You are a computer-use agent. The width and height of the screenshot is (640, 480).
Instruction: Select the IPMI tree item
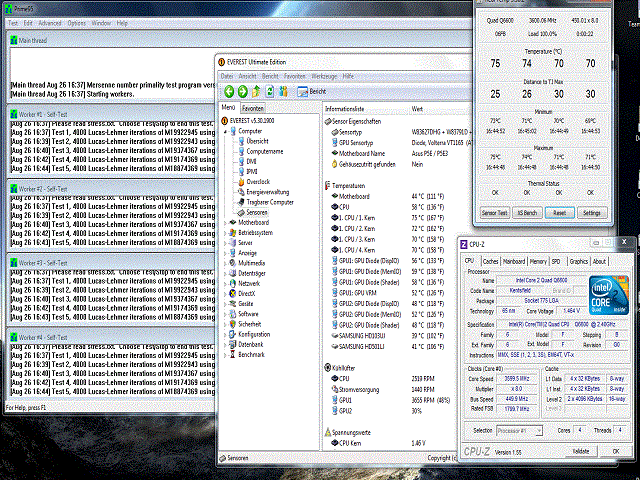252,171
